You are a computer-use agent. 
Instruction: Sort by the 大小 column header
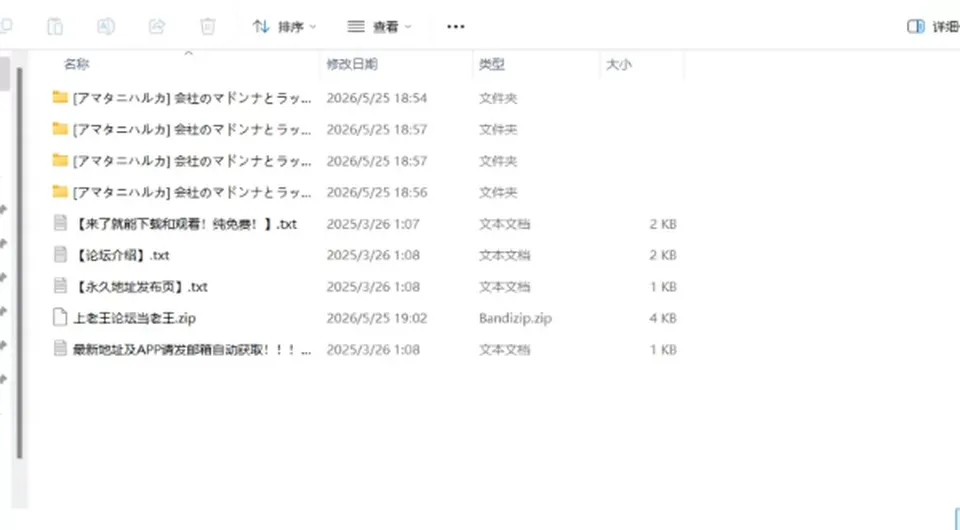(618, 64)
